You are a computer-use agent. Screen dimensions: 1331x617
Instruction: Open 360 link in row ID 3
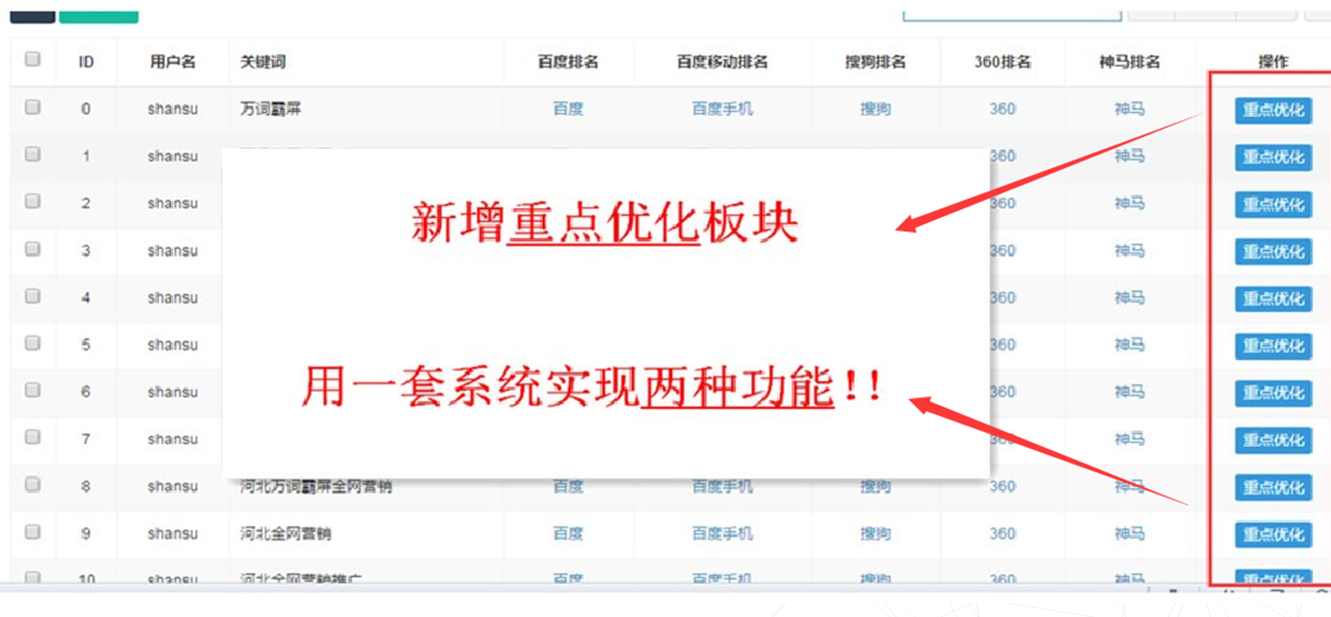1003,251
